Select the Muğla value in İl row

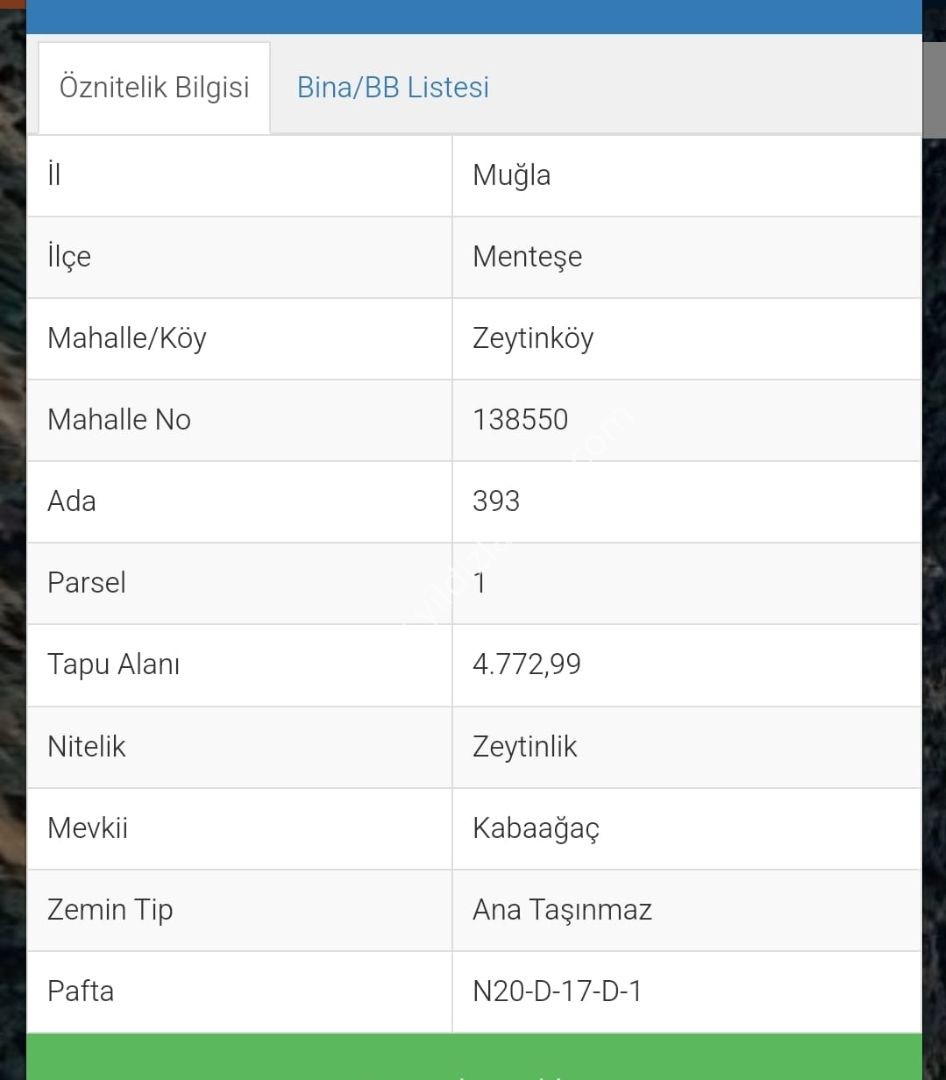coord(511,176)
